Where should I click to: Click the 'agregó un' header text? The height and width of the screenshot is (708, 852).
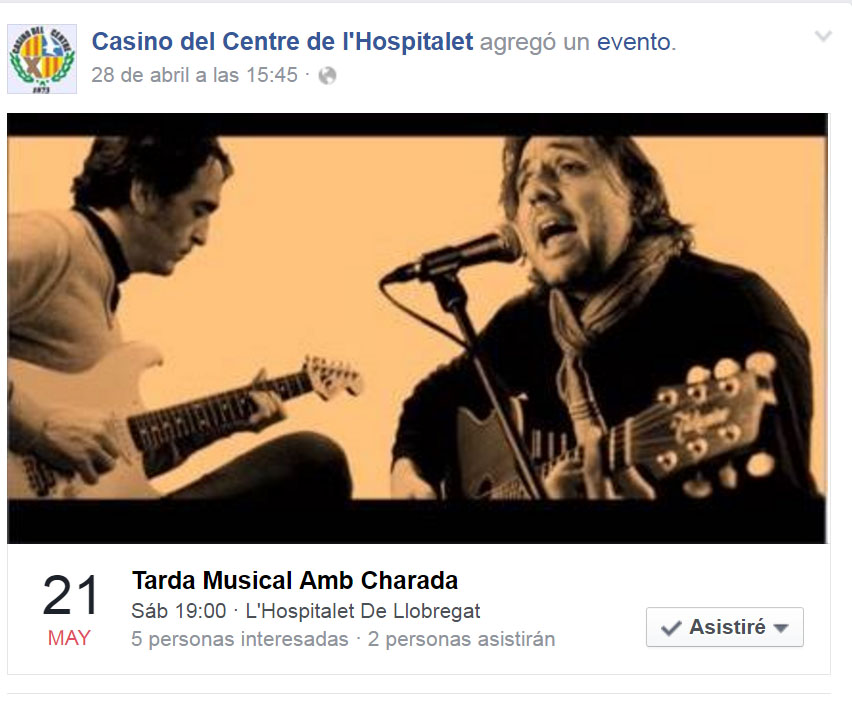point(535,42)
